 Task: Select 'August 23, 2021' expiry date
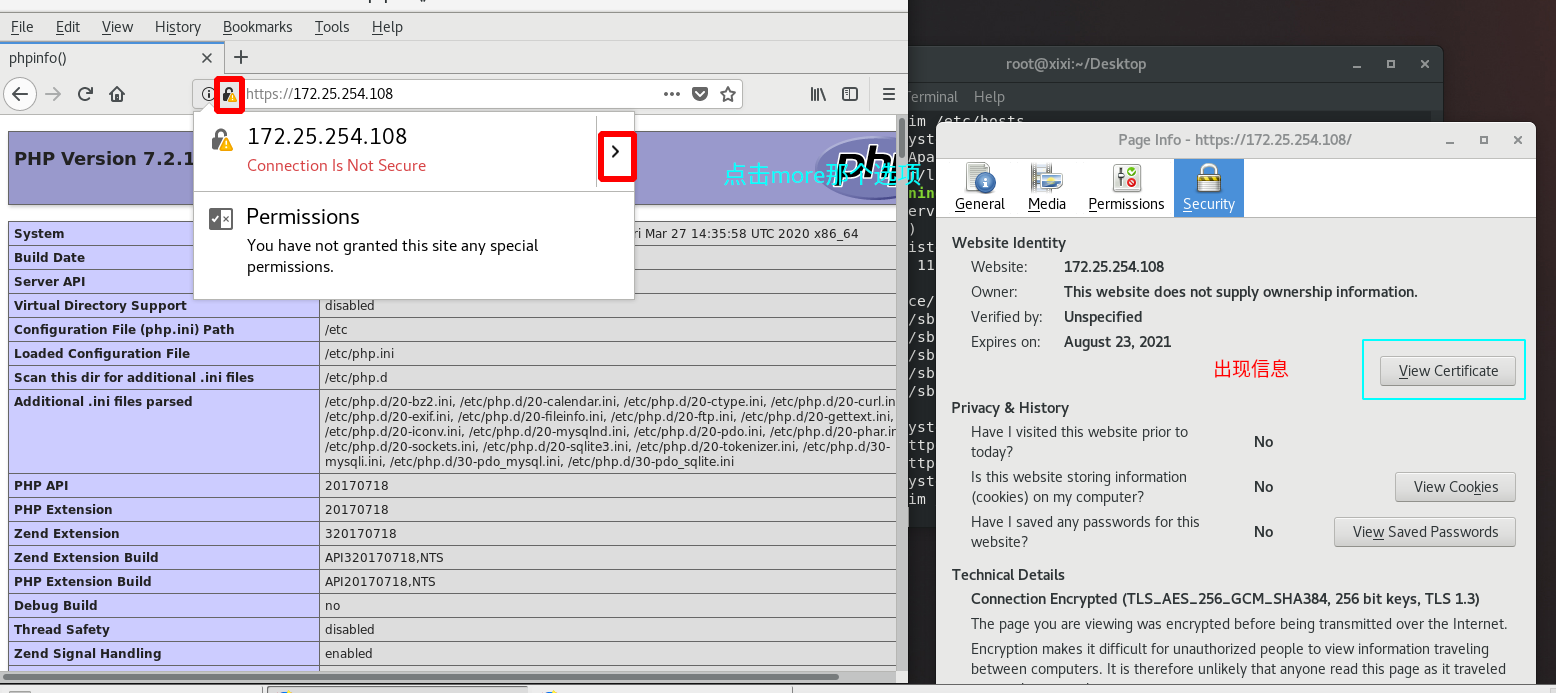[1117, 342]
